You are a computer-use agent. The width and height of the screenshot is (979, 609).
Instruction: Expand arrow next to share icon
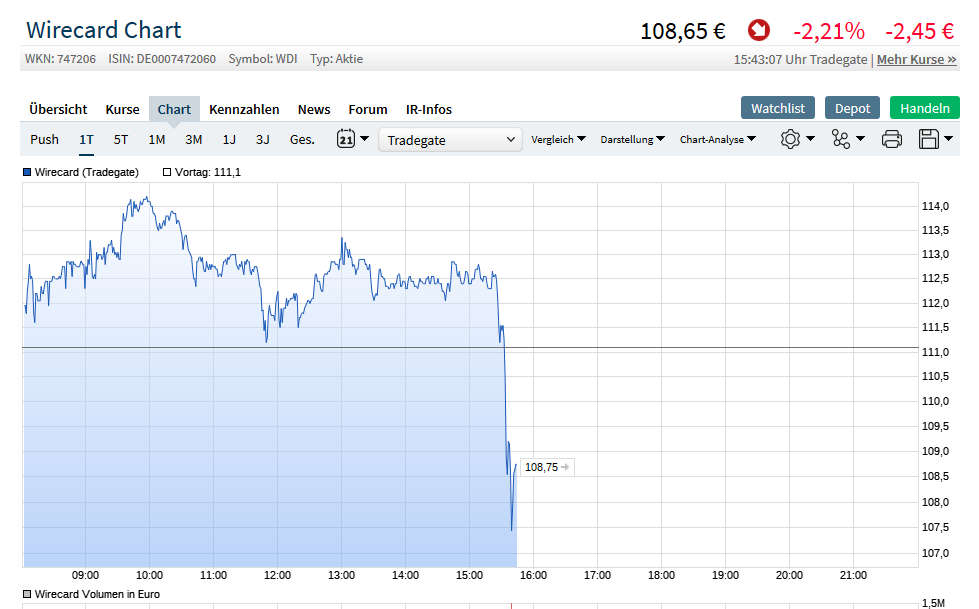tap(860, 139)
